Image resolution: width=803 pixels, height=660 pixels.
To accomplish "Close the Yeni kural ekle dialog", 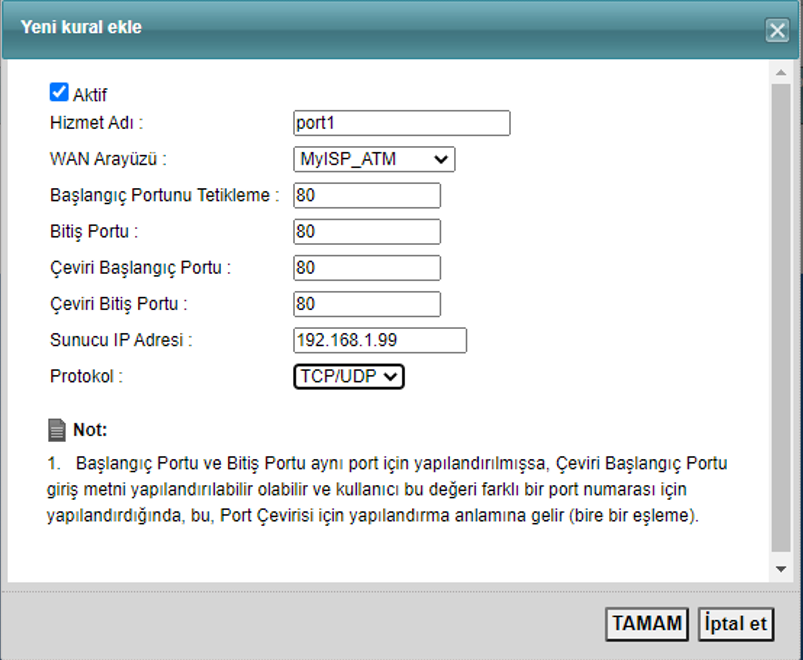I will point(777,30).
